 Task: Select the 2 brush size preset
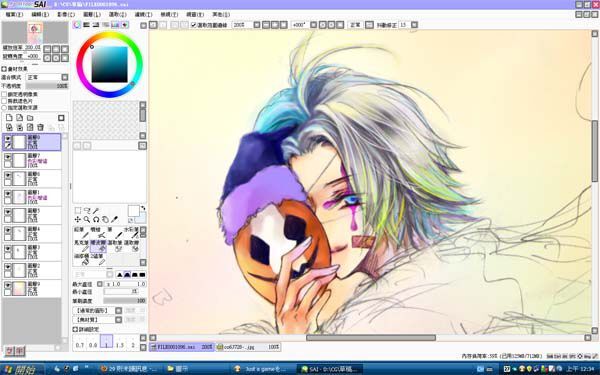[133, 341]
